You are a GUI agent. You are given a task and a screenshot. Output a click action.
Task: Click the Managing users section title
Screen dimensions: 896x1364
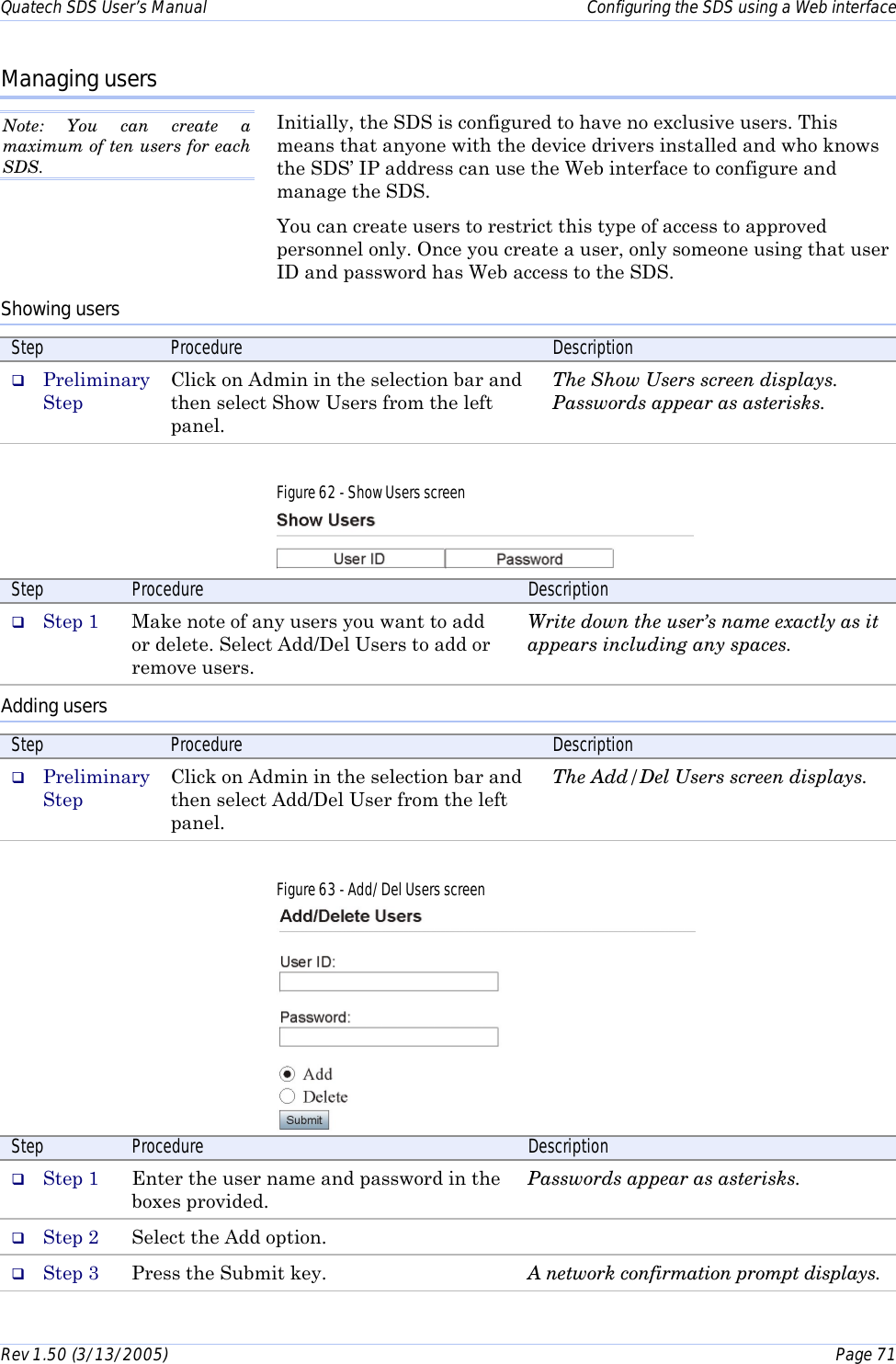pos(79,79)
